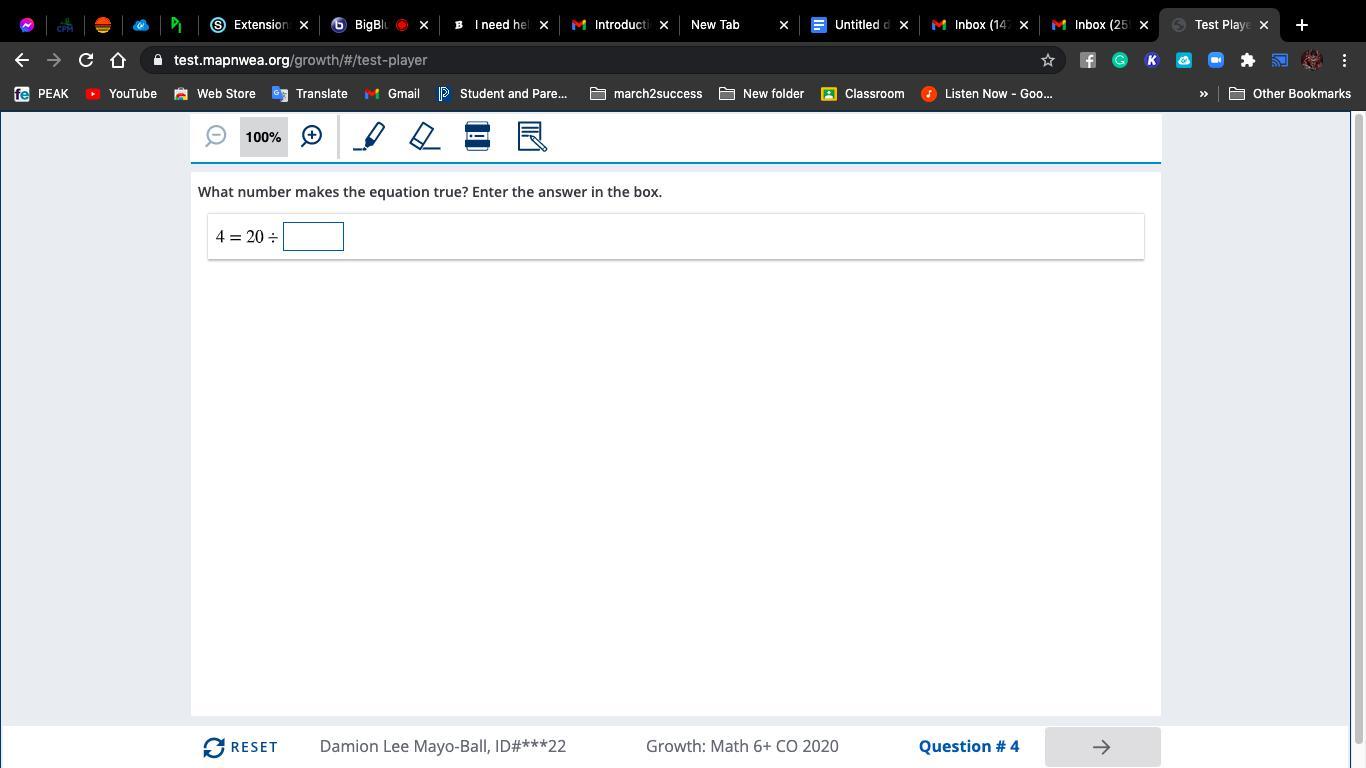Switch to the pinned Messenger tab
Image resolution: width=1366 pixels, height=768 pixels.
27,25
